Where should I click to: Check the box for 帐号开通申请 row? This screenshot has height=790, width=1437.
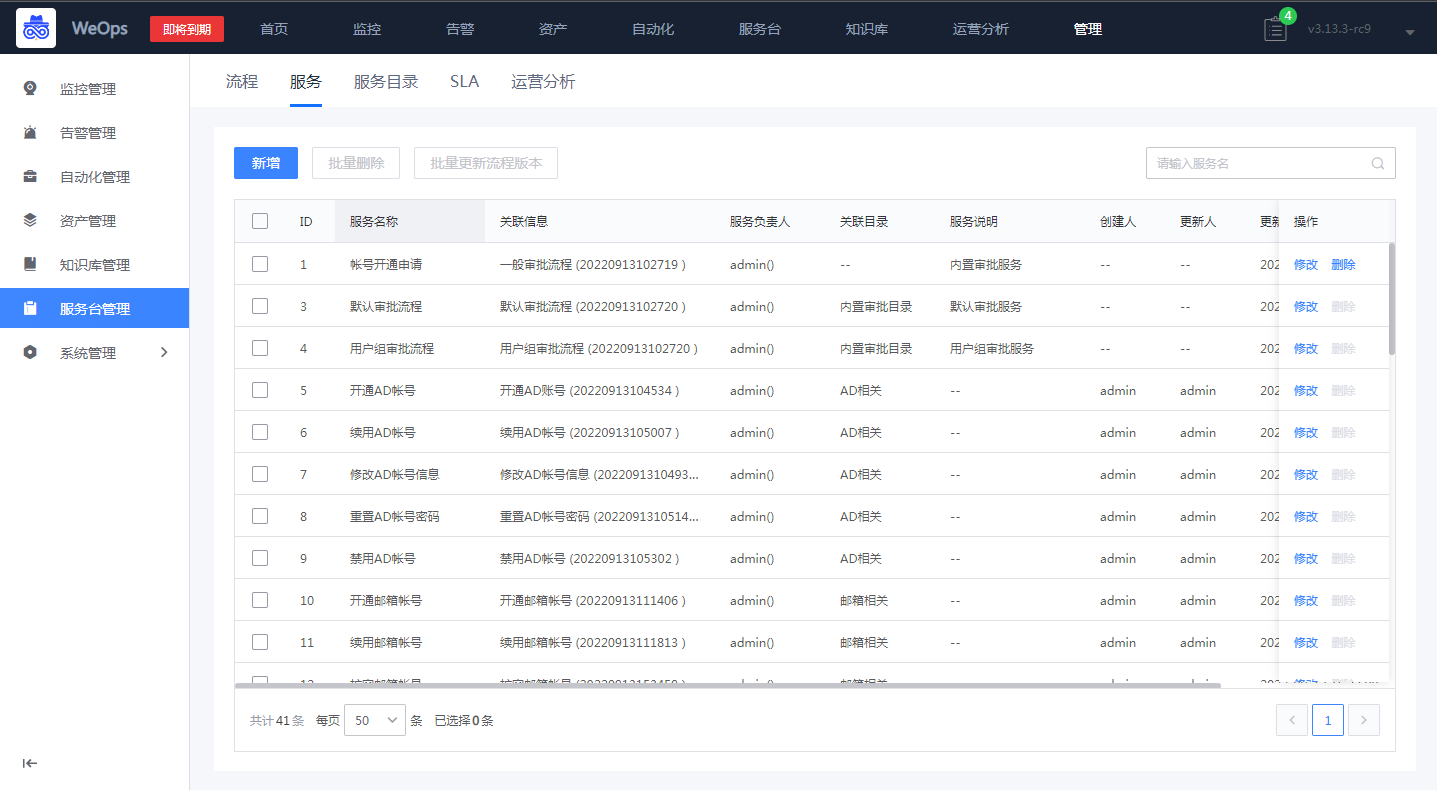coord(260,264)
